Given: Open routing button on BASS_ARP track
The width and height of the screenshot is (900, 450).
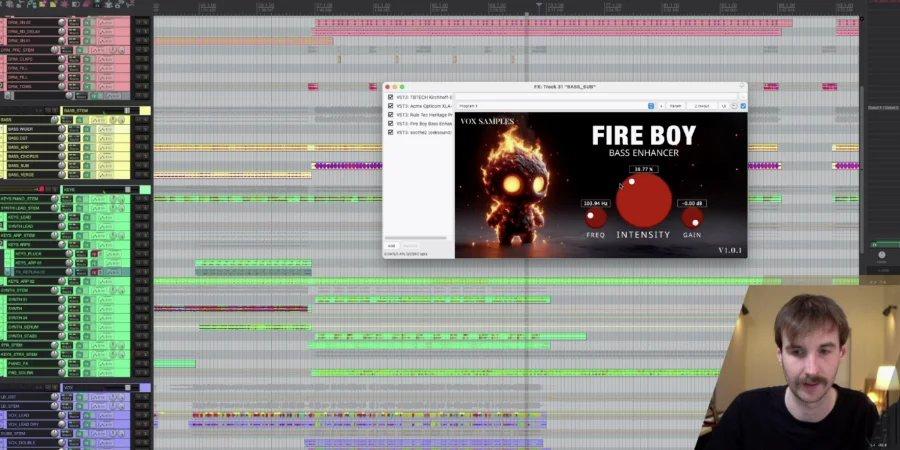Looking at the screenshot, I should pos(74,147).
